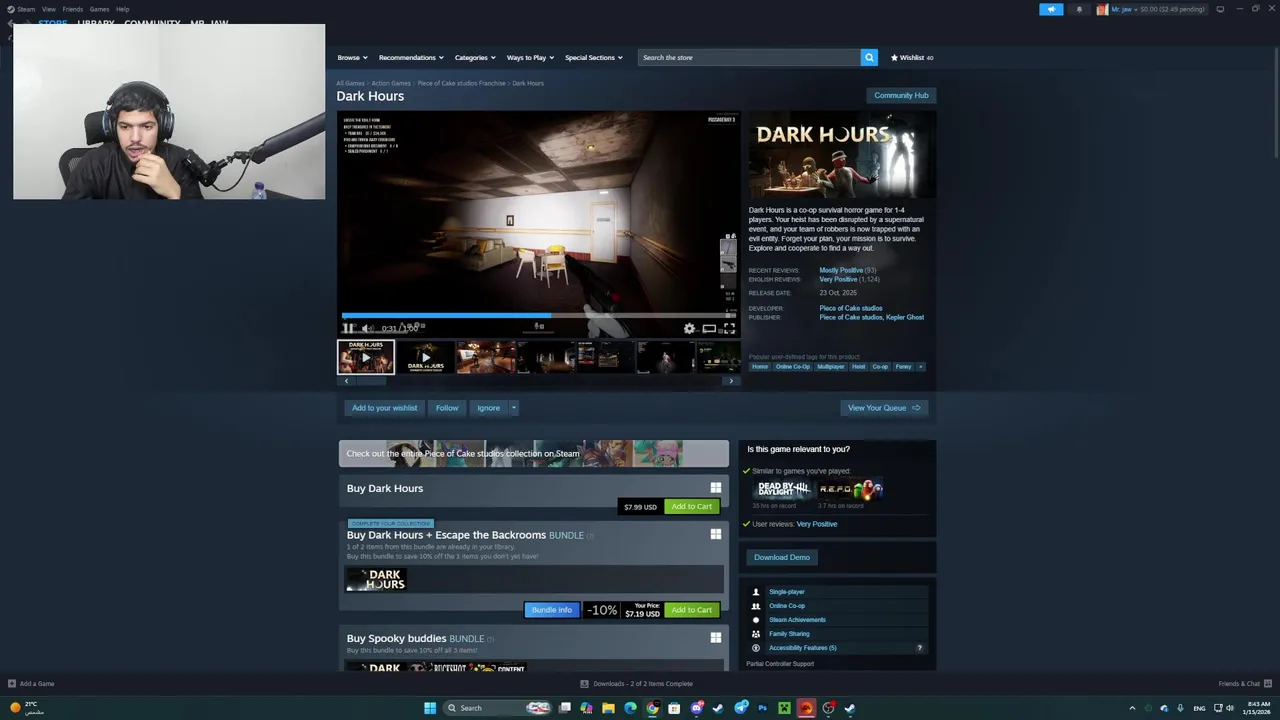The height and width of the screenshot is (720, 1280).
Task: Click the R.E.P.O. similar game logo
Action: coord(850,489)
